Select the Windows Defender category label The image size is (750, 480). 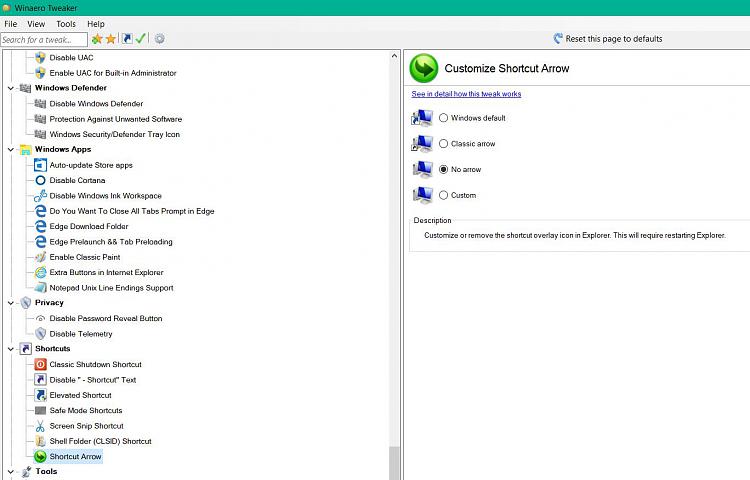point(70,88)
